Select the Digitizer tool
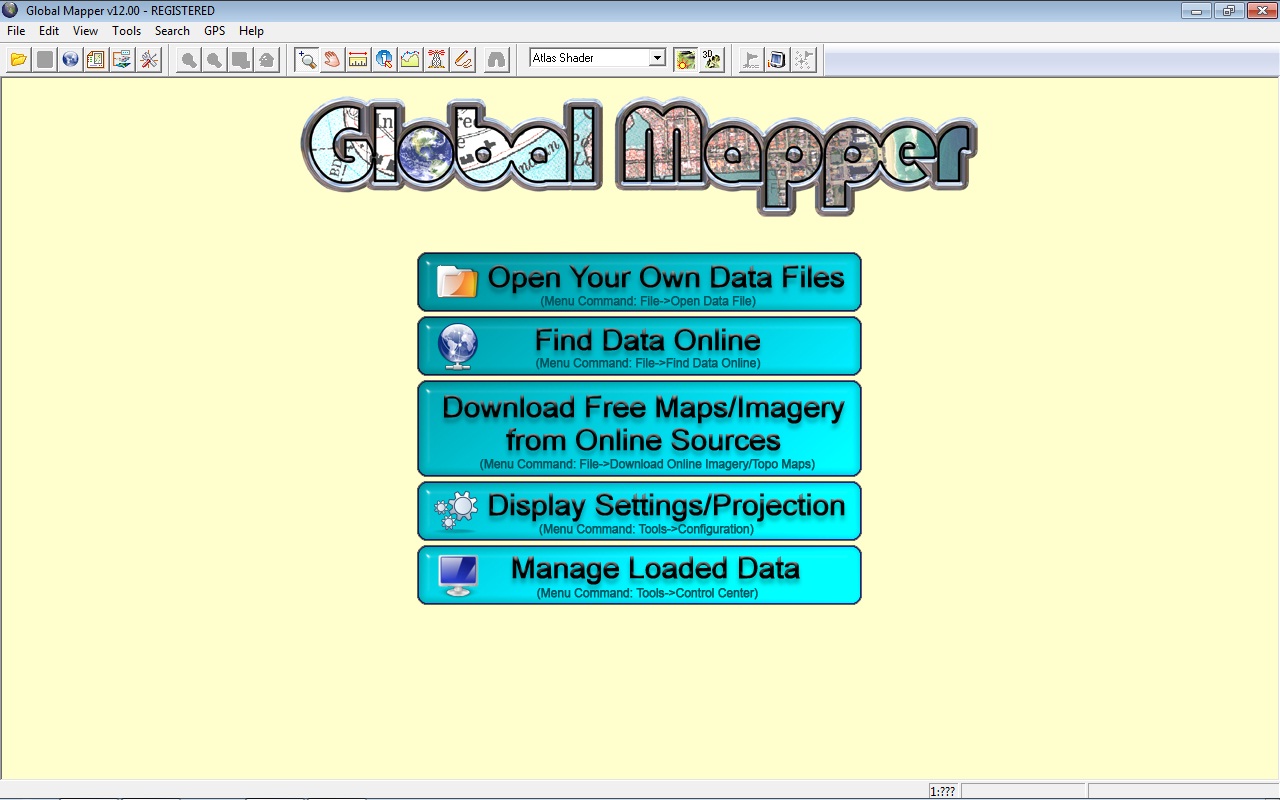1280x800 pixels. [x=463, y=59]
